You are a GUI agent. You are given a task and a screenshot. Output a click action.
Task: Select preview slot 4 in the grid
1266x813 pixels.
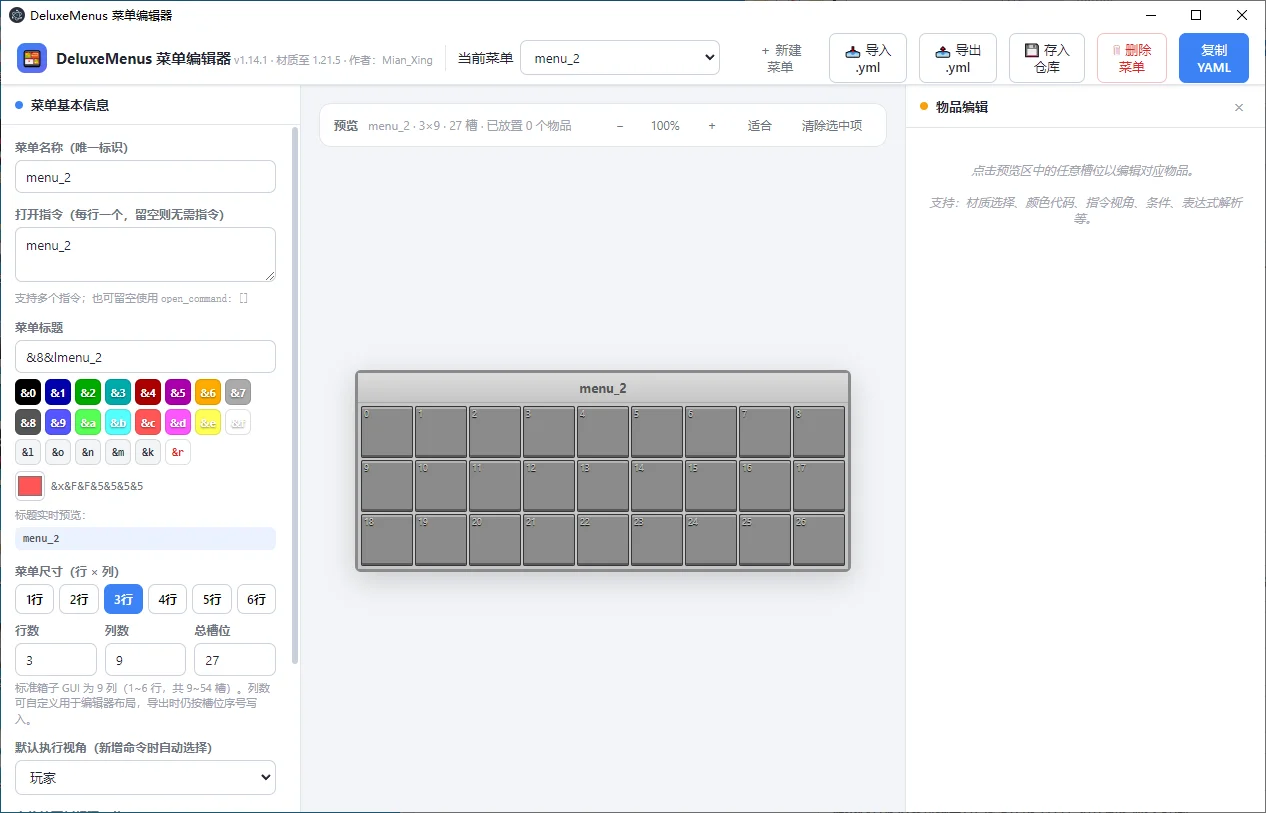point(603,431)
